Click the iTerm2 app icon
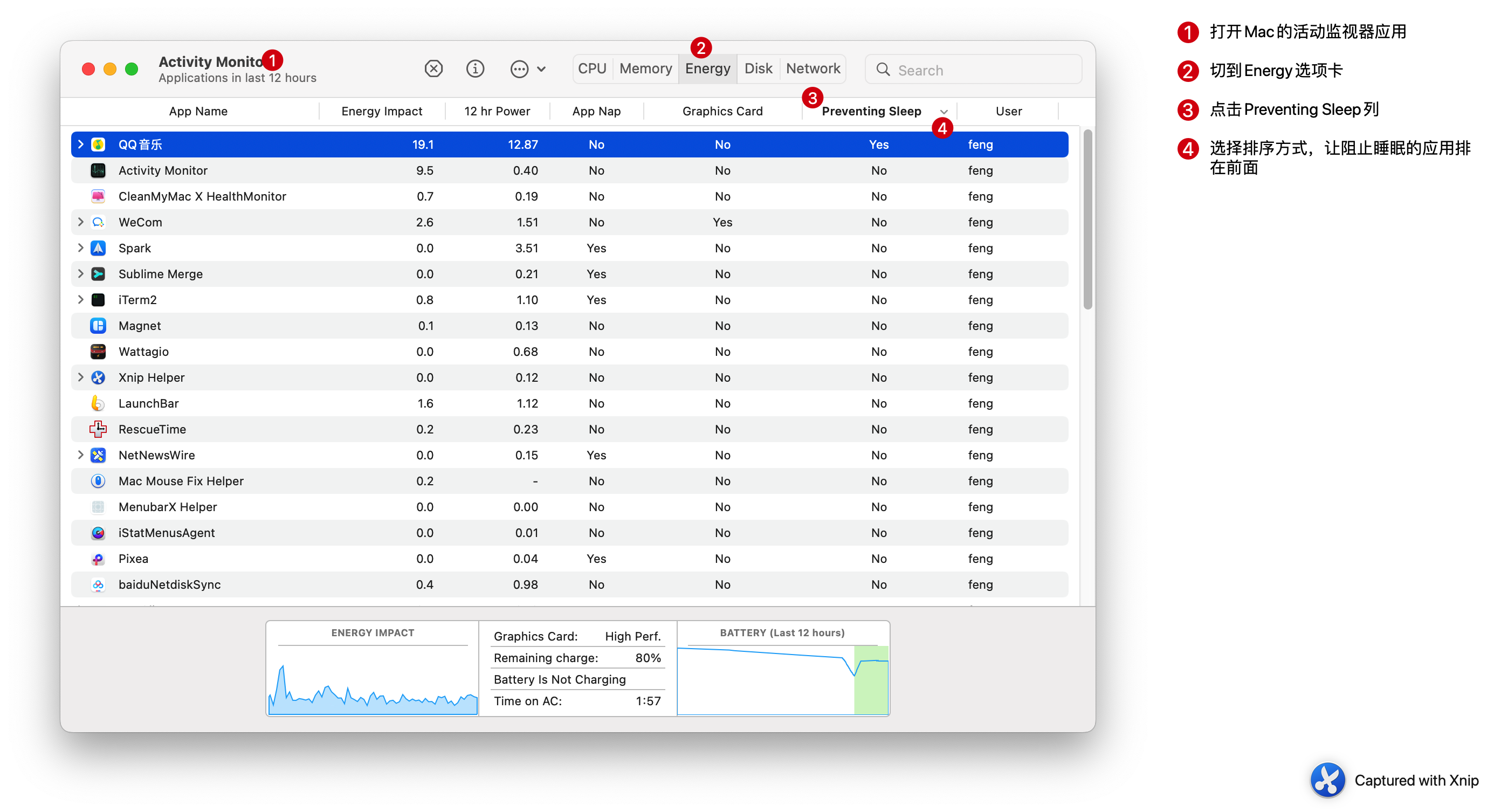Viewport: 1501px width, 812px height. click(x=98, y=300)
